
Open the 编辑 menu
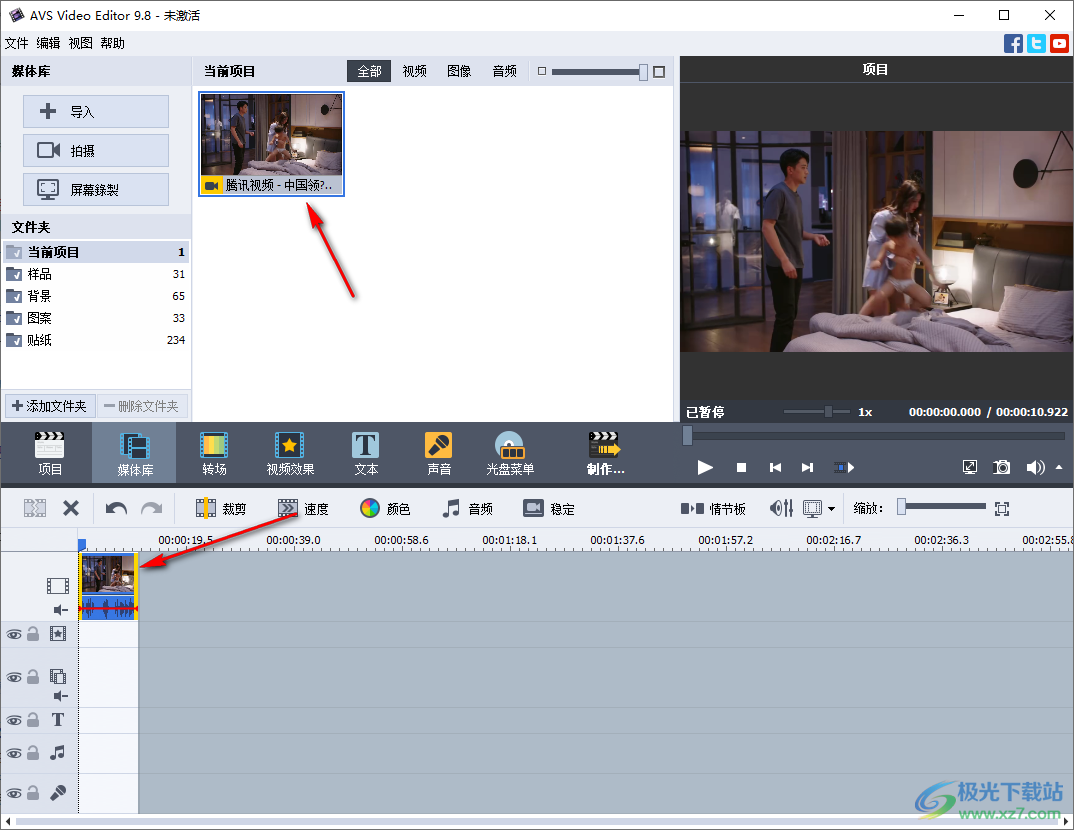pyautogui.click(x=48, y=43)
